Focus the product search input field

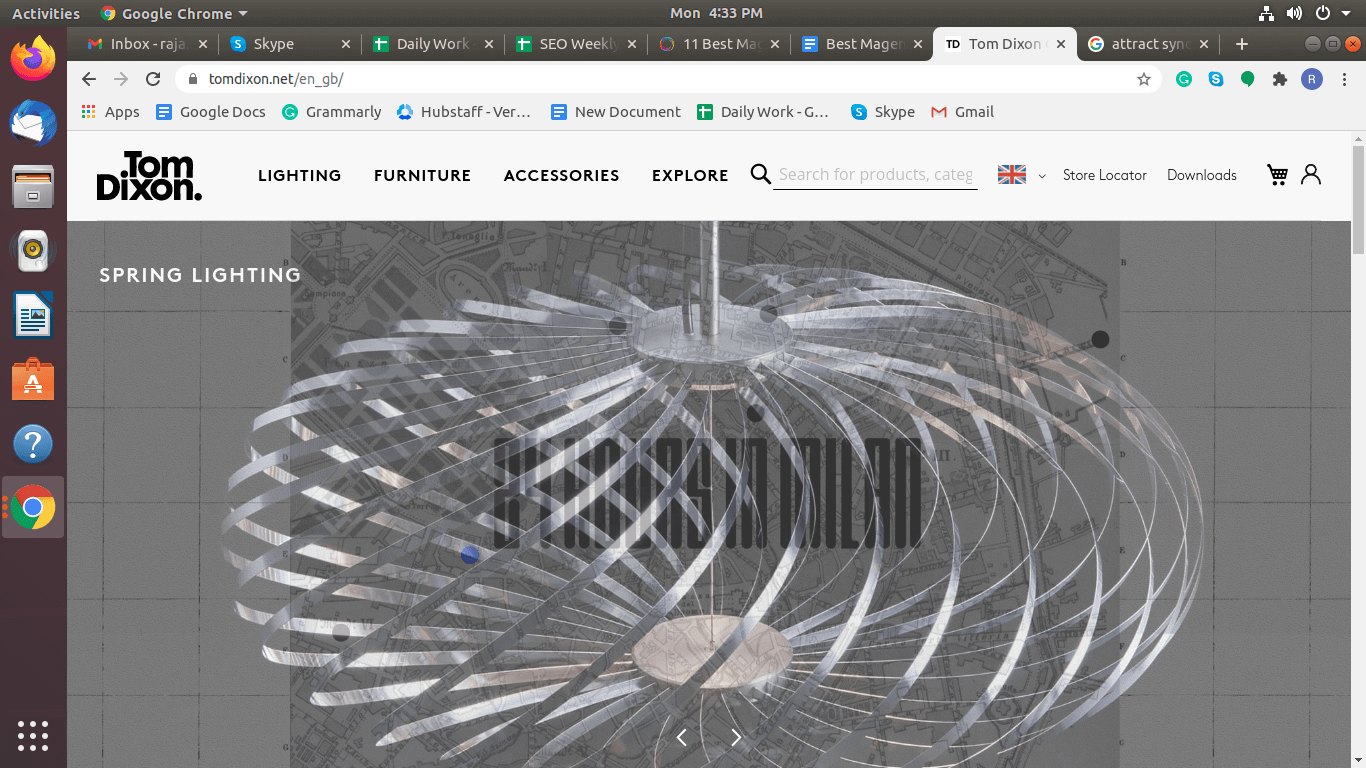click(876, 175)
